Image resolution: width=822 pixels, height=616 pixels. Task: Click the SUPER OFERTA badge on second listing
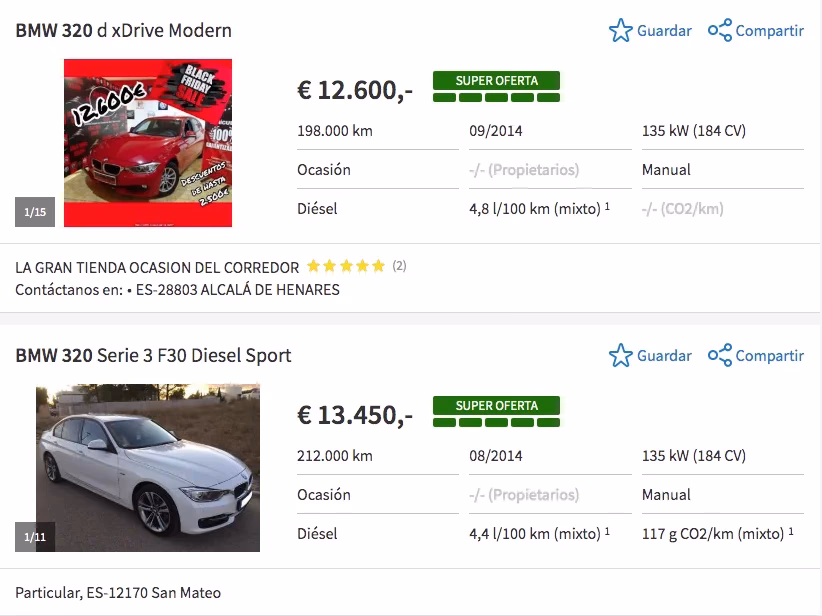(x=496, y=406)
